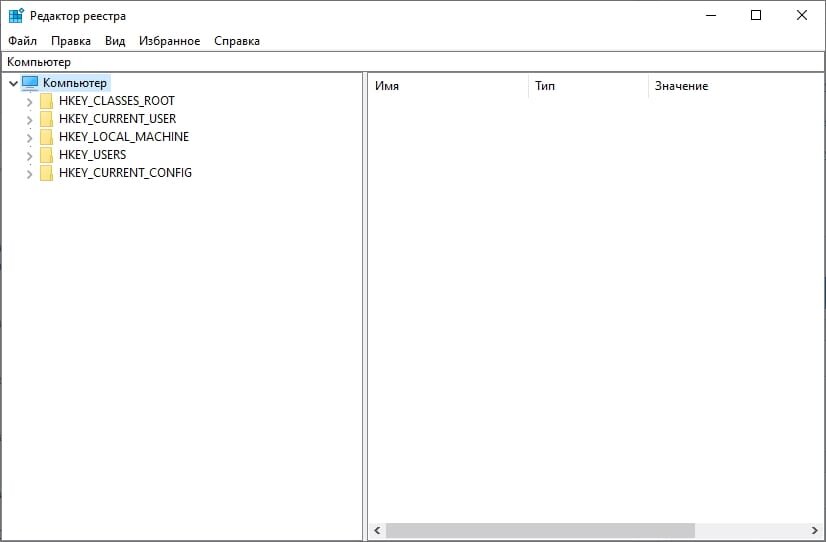826x542 pixels.
Task: Click the address bar showing Компьютер
Action: point(412,62)
